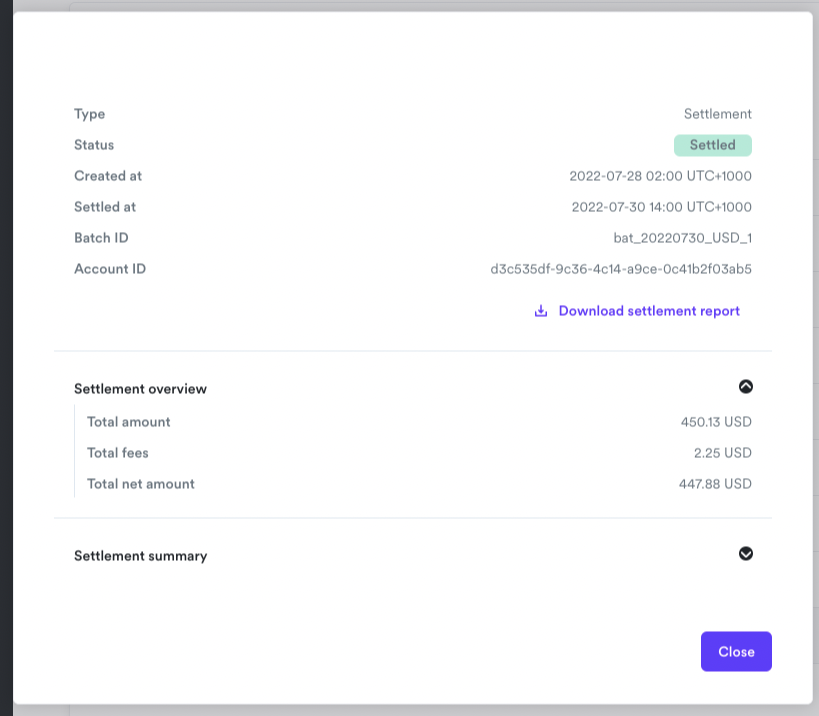This screenshot has width=819, height=716.
Task: Collapse the Settlement overview section chevron
Action: pyautogui.click(x=746, y=387)
